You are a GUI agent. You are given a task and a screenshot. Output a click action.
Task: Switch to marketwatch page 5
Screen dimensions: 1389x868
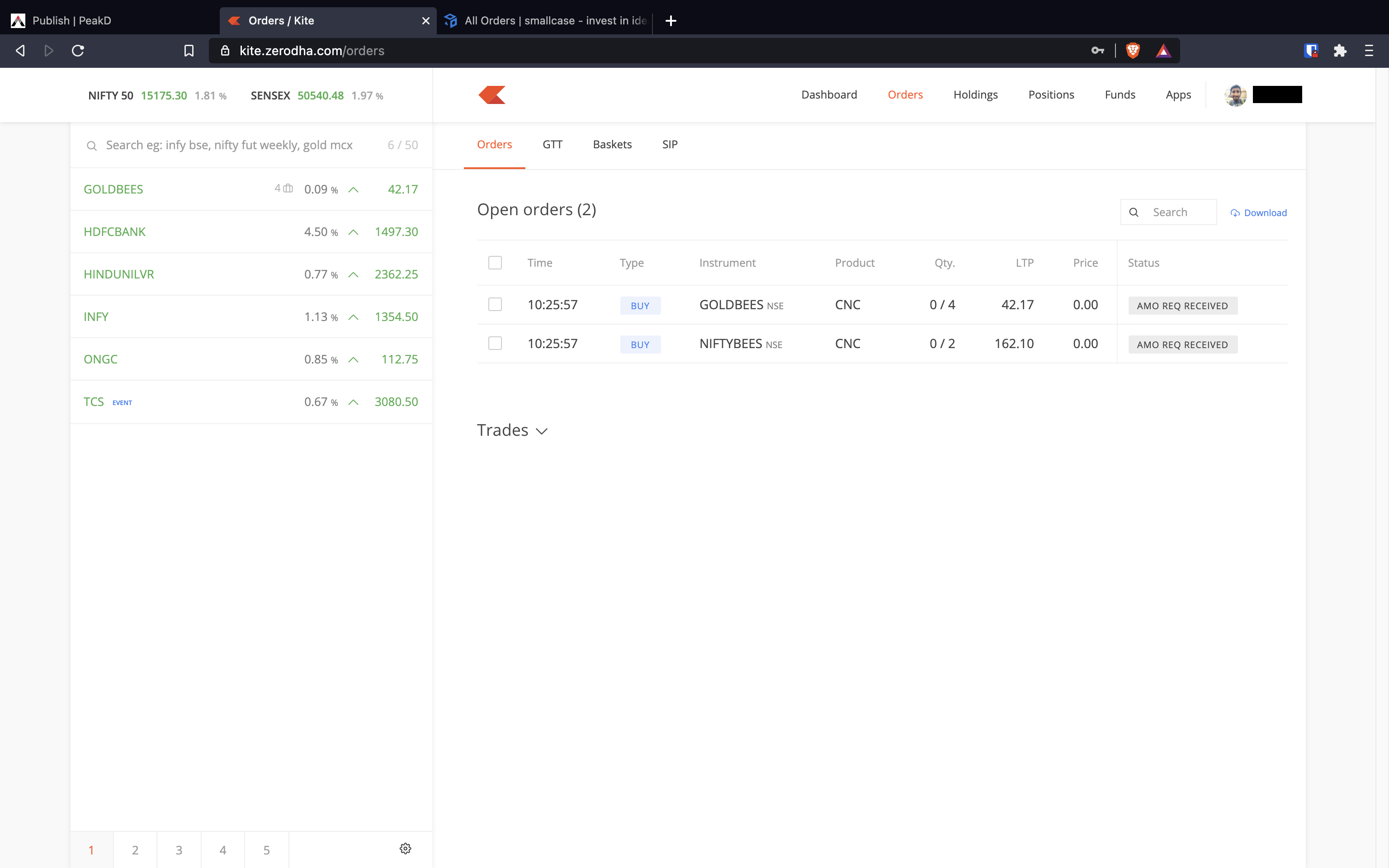tap(266, 849)
